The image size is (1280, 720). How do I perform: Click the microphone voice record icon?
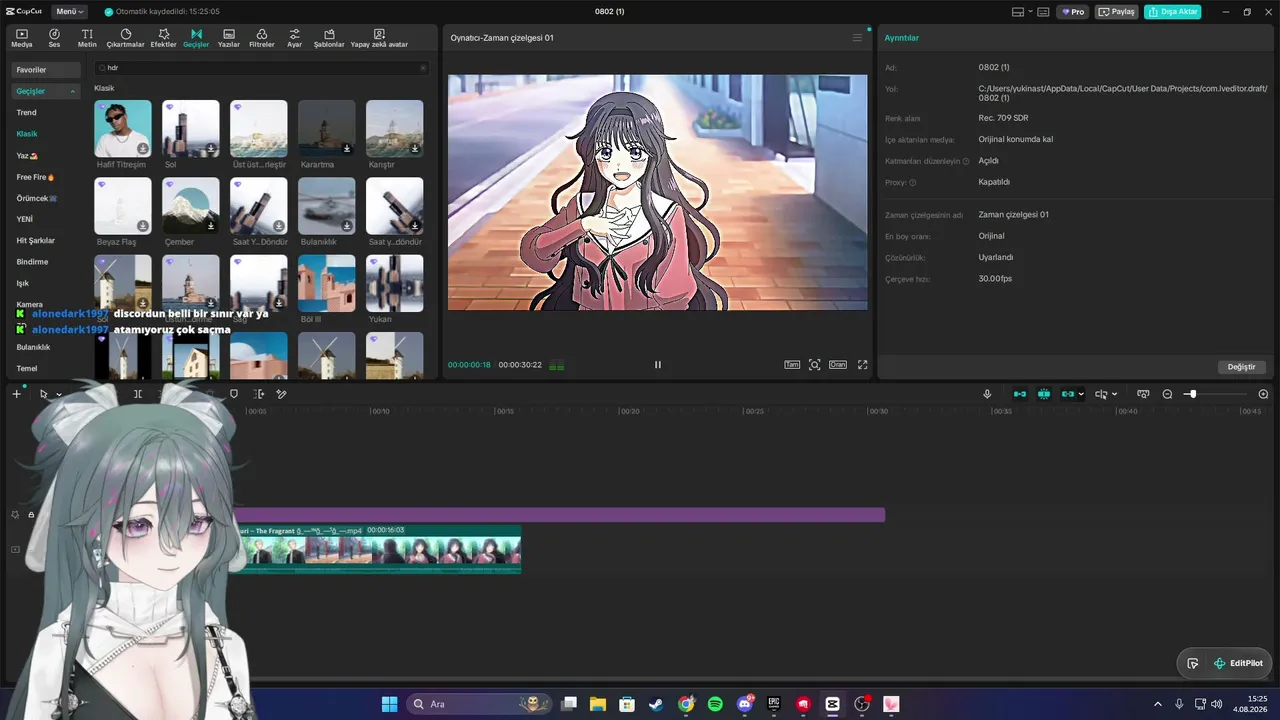point(987,394)
